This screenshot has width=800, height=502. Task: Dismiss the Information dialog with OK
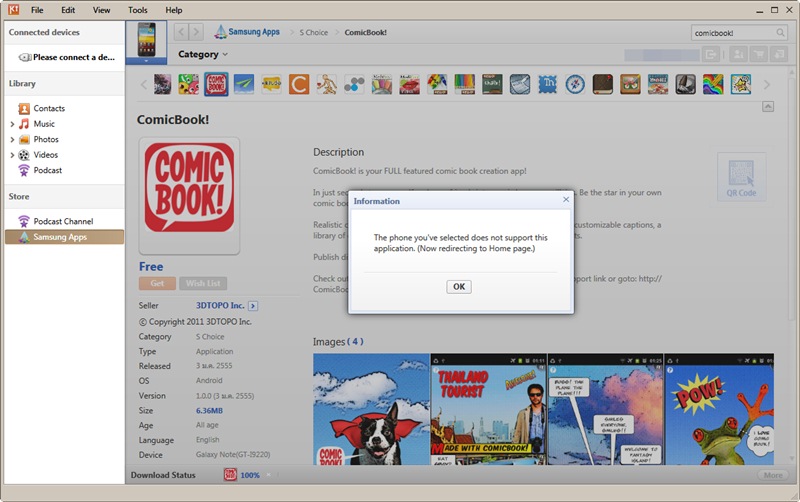pyautogui.click(x=459, y=287)
